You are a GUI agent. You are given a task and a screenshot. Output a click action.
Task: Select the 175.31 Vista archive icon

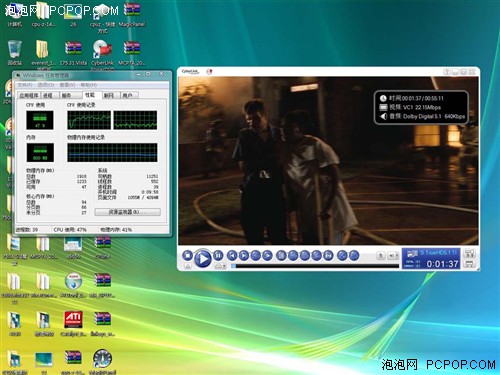pos(73,53)
